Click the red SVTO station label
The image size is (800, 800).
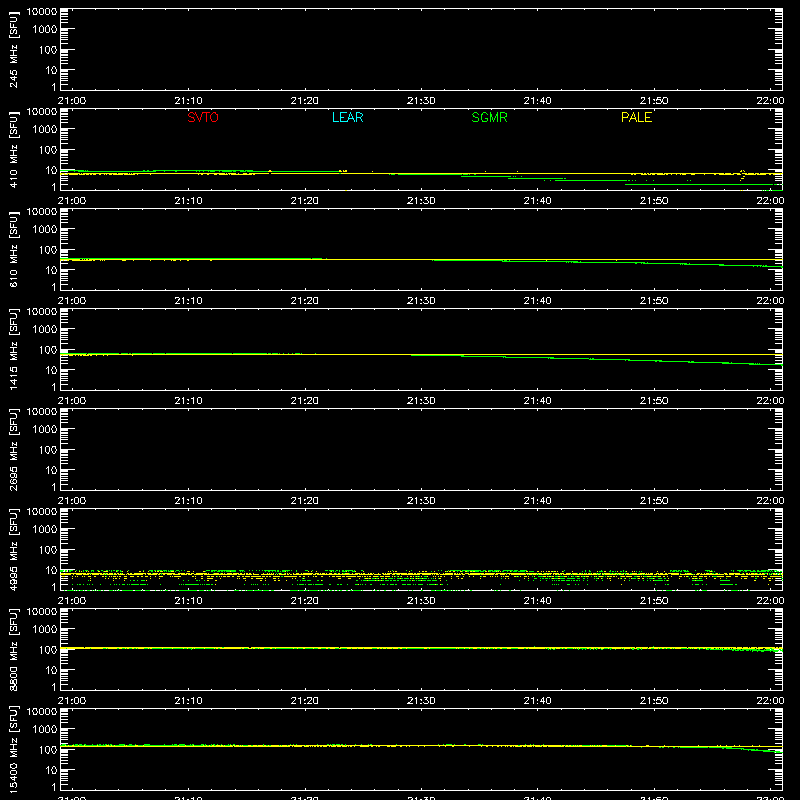[203, 117]
